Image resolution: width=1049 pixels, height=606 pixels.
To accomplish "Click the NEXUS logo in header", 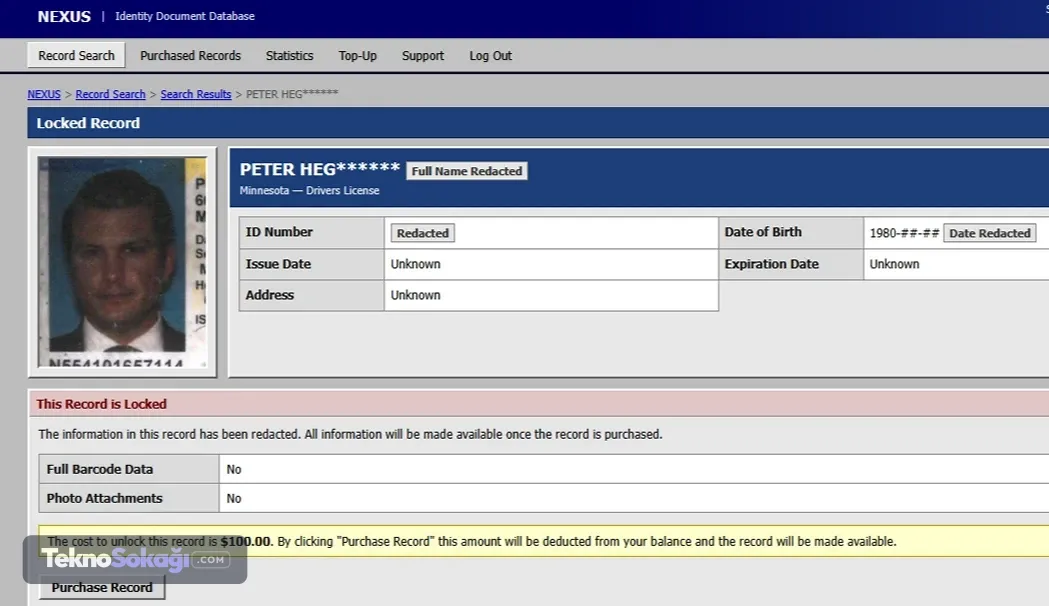I will (64, 17).
